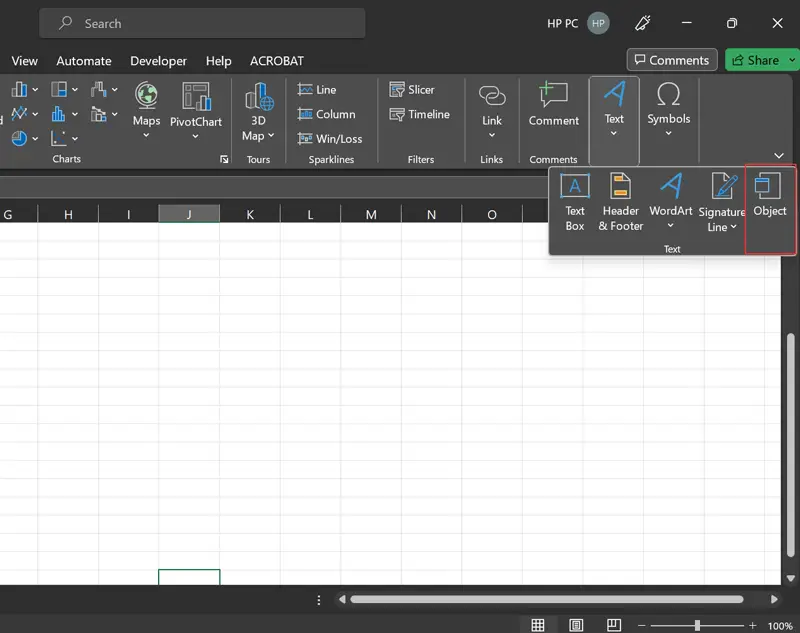Screen dimensions: 800x633
Task: Open the Comments pane button
Action: 671,60
